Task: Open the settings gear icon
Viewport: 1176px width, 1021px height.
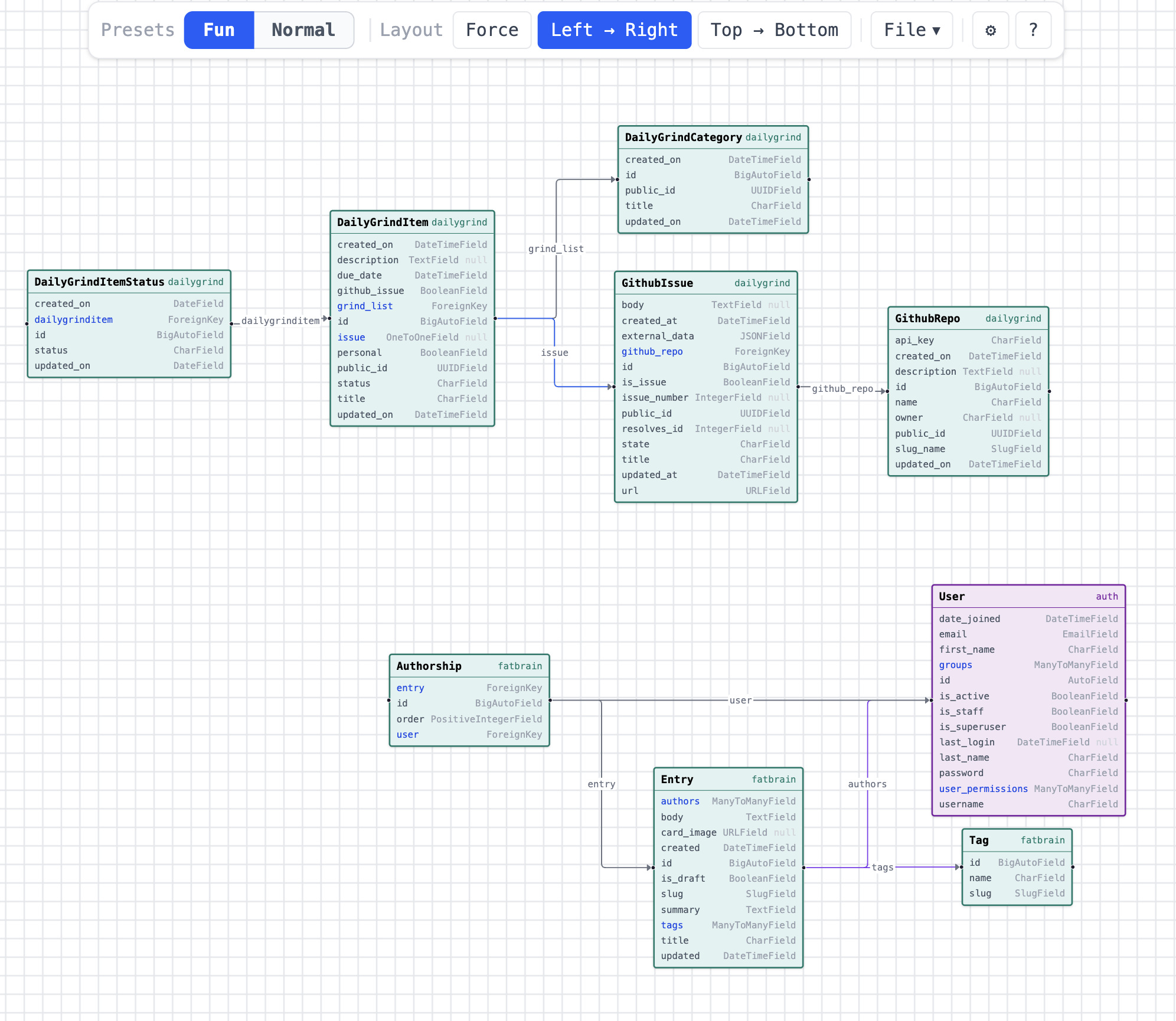Action: tap(990, 30)
